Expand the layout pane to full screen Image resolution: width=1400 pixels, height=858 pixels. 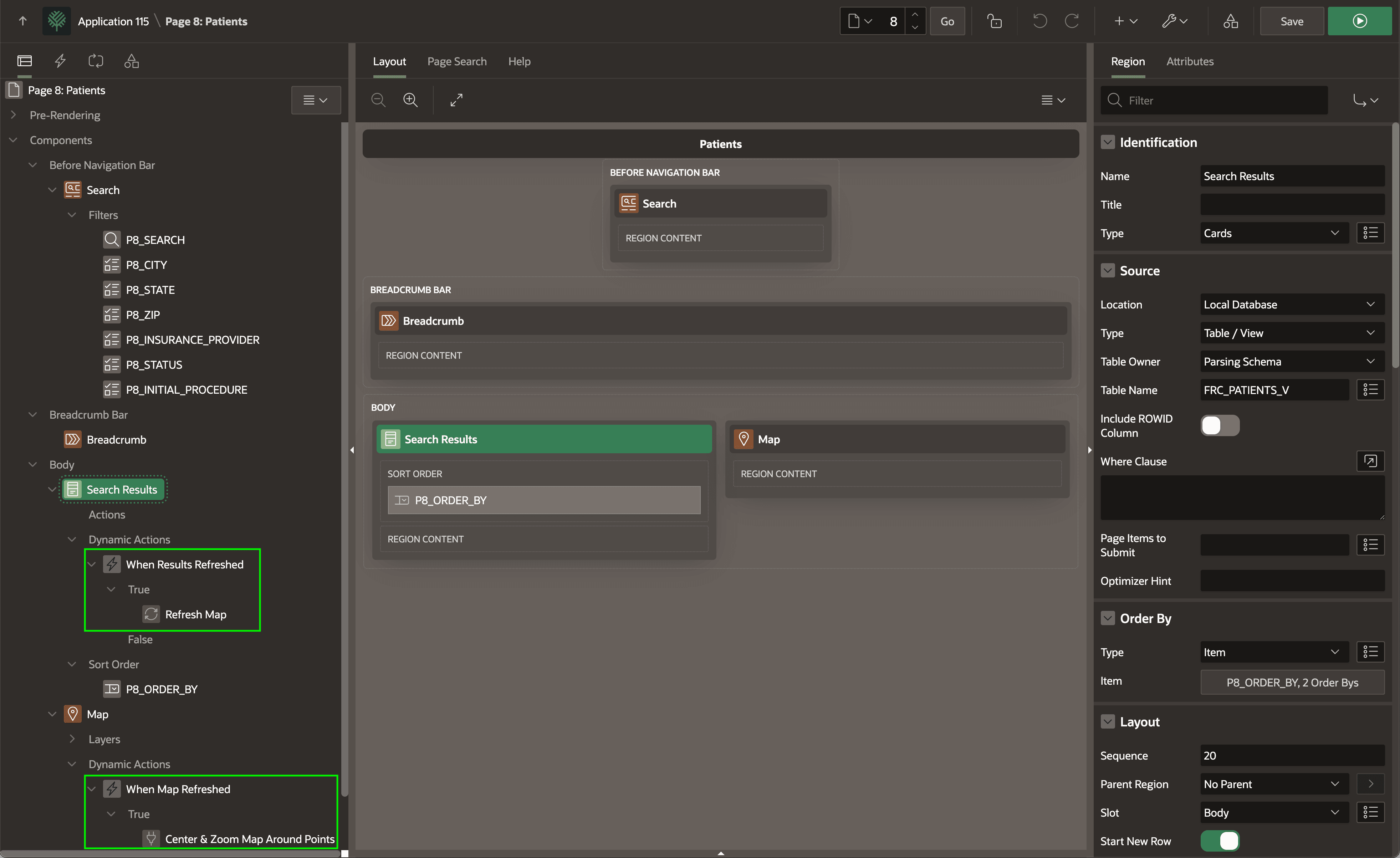click(x=456, y=100)
